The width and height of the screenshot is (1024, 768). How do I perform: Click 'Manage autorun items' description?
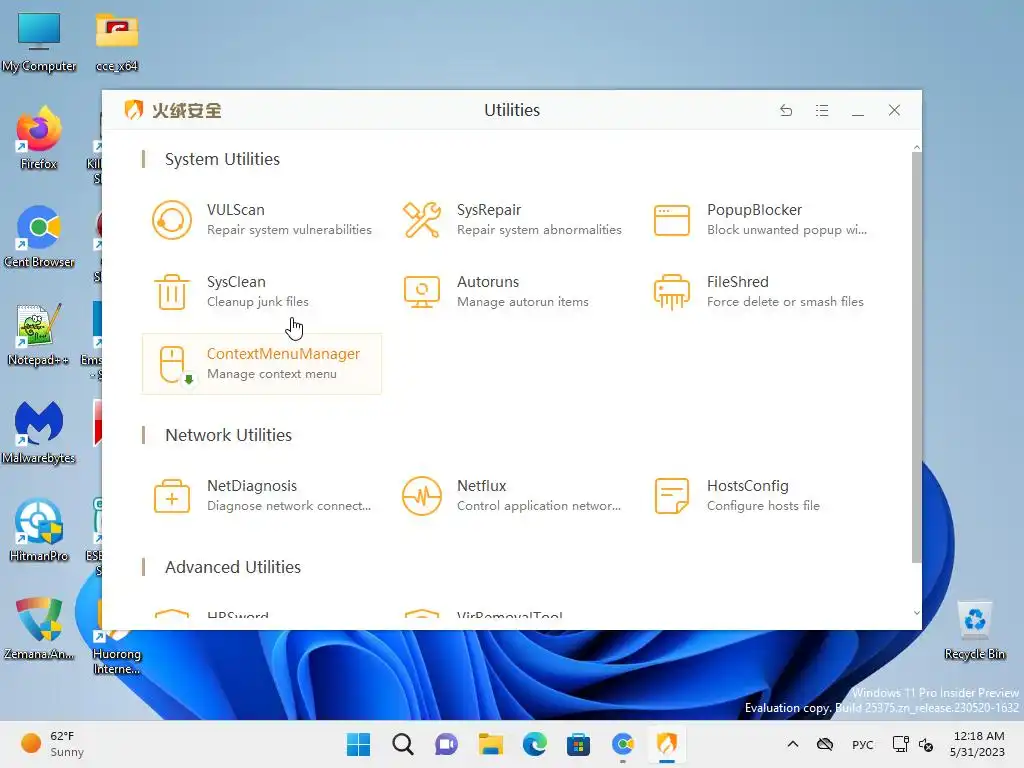[x=522, y=302]
